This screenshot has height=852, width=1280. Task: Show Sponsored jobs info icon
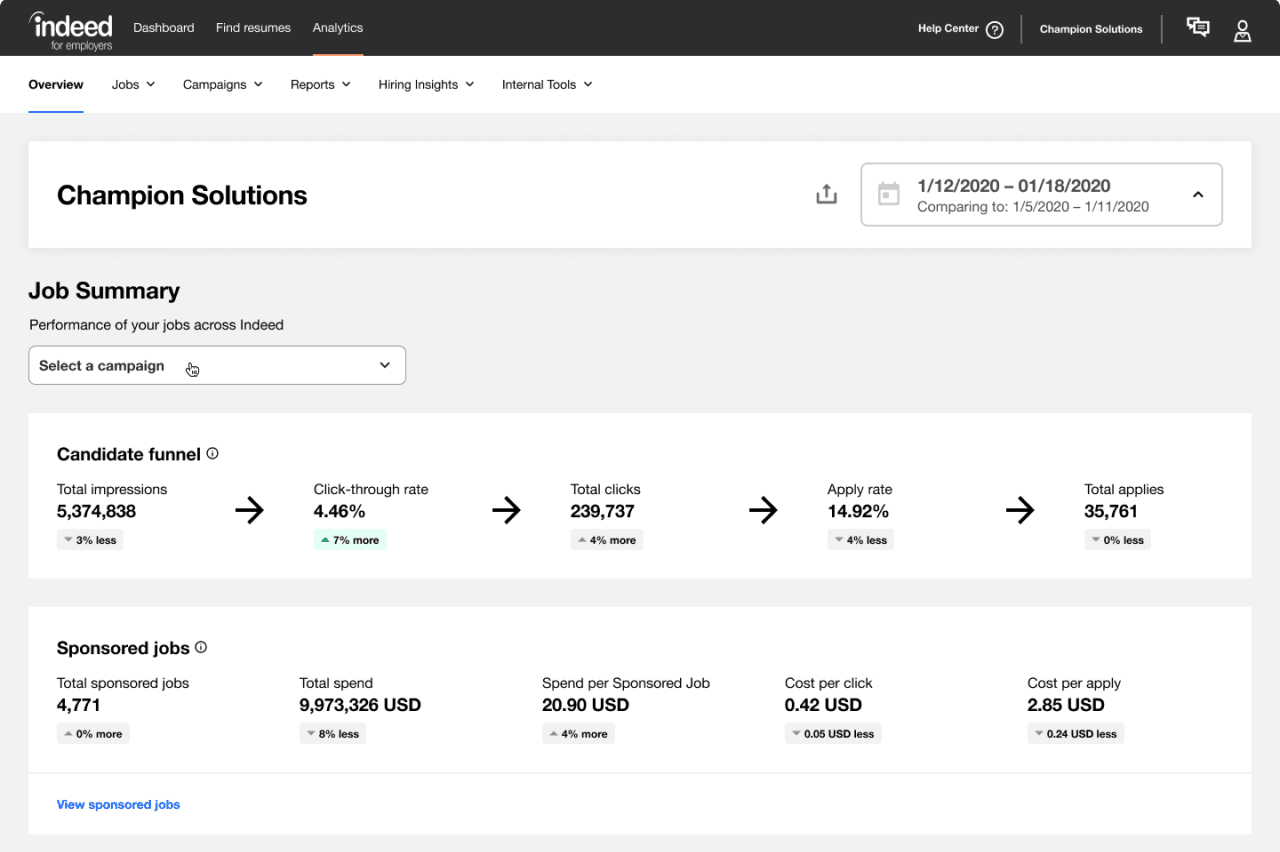tap(201, 648)
